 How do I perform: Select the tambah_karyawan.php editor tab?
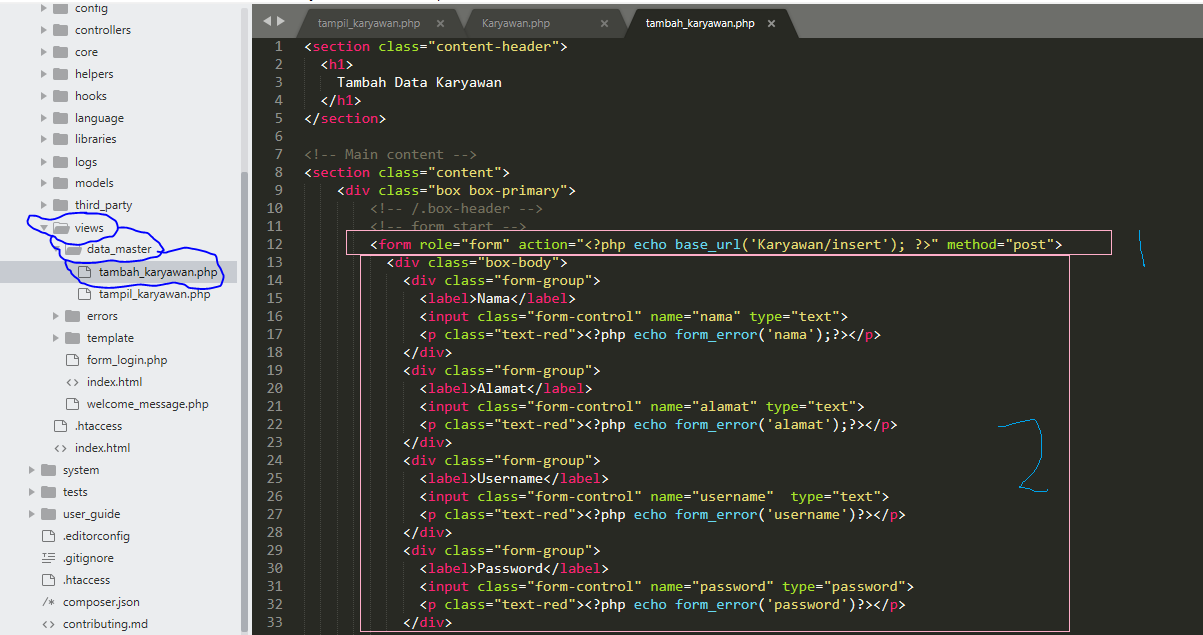point(700,22)
